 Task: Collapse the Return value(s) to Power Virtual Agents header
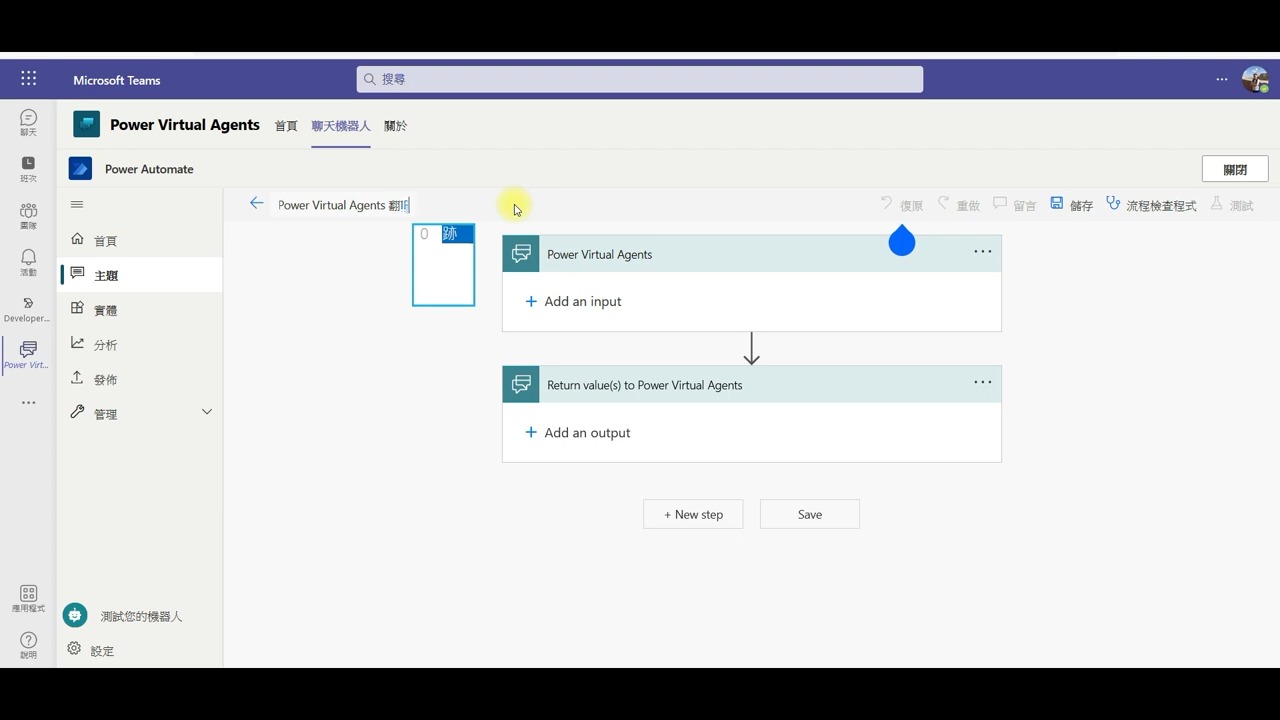pos(751,384)
